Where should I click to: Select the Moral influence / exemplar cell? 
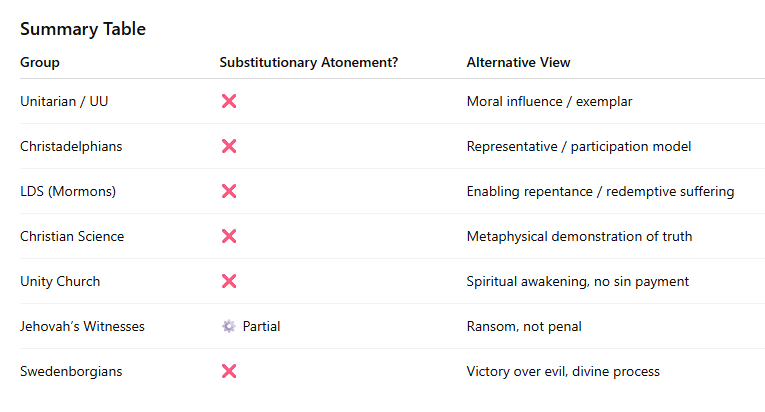(549, 101)
